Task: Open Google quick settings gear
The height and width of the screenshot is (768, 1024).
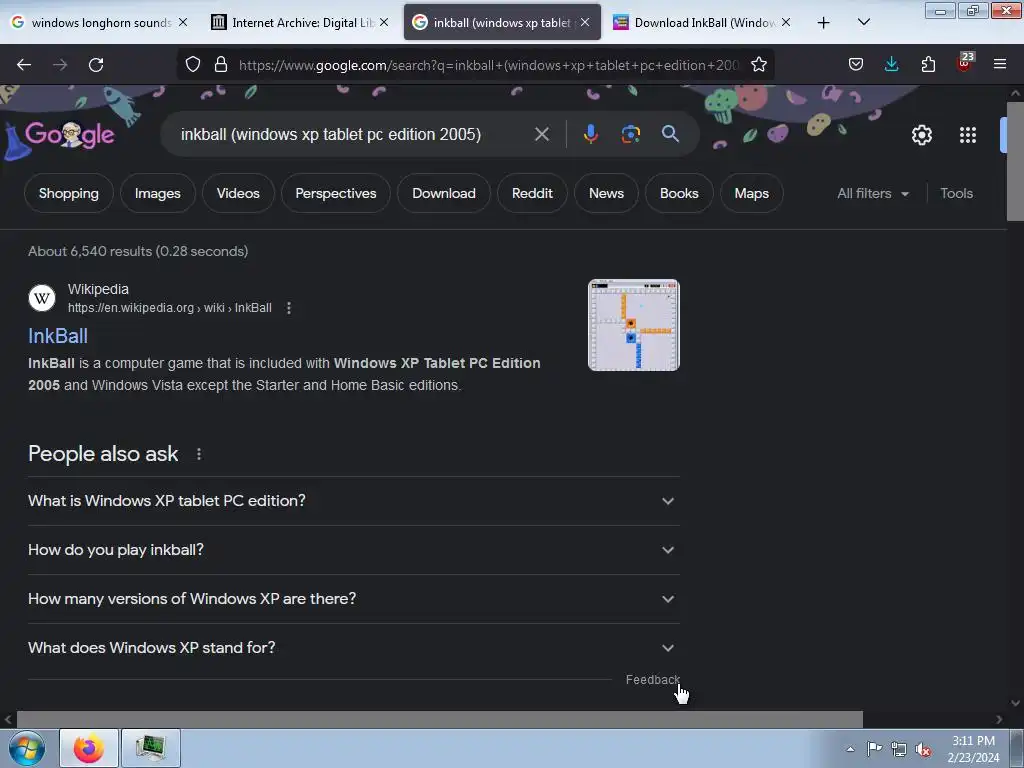Action: coord(921,135)
